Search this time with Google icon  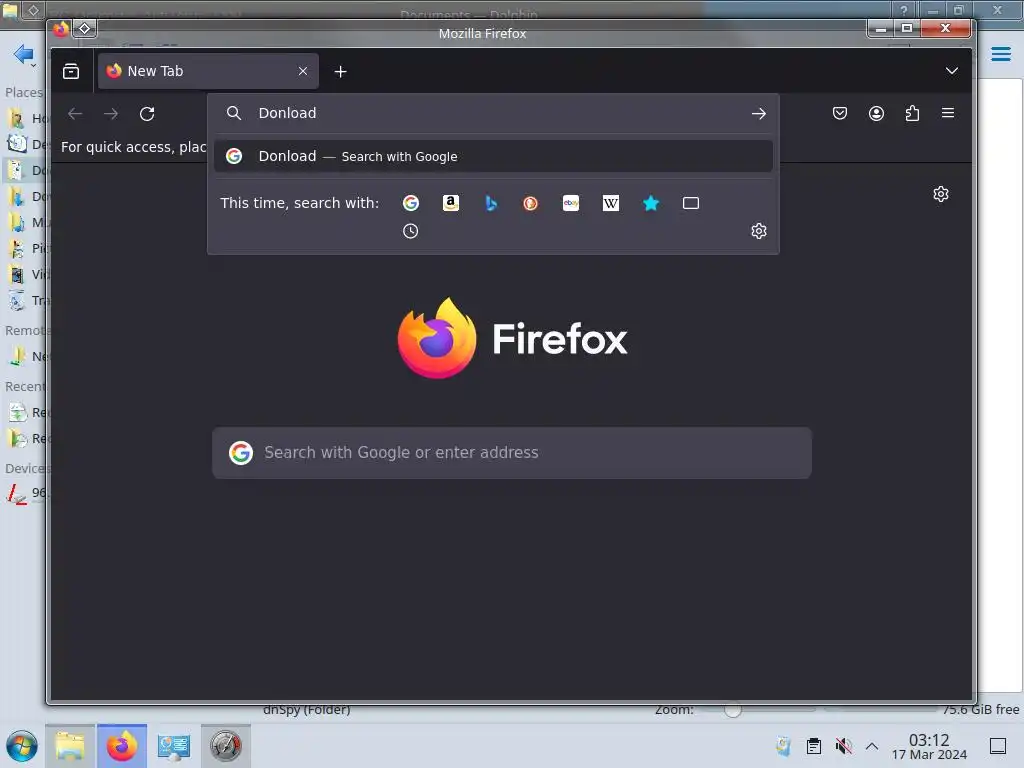411,203
